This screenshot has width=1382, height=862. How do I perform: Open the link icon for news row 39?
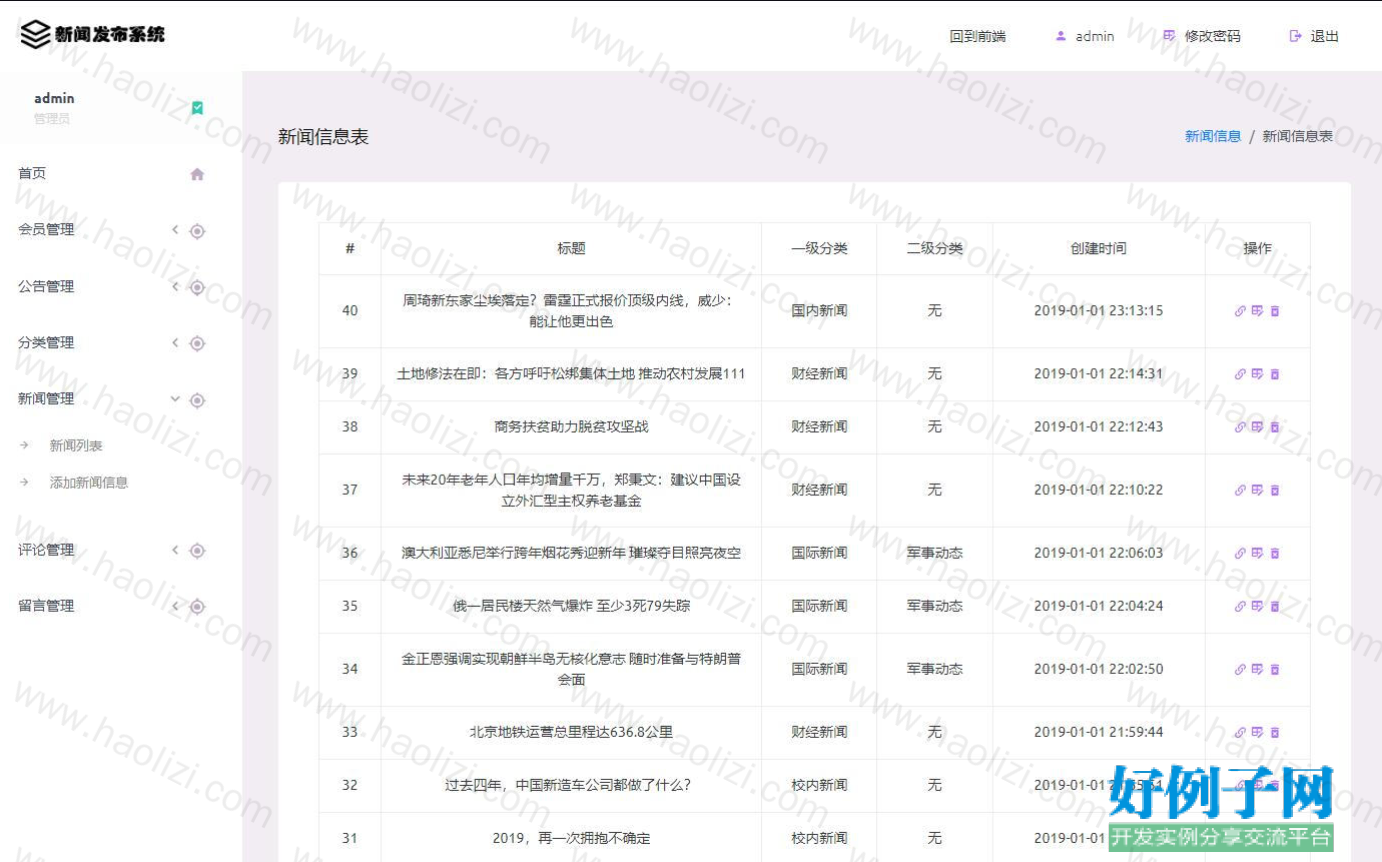[x=1240, y=374]
